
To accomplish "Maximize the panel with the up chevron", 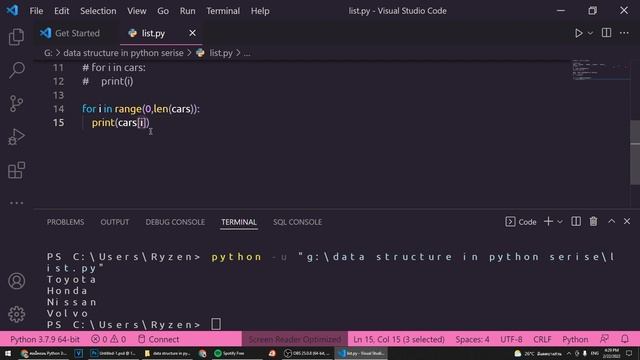I will [611, 221].
